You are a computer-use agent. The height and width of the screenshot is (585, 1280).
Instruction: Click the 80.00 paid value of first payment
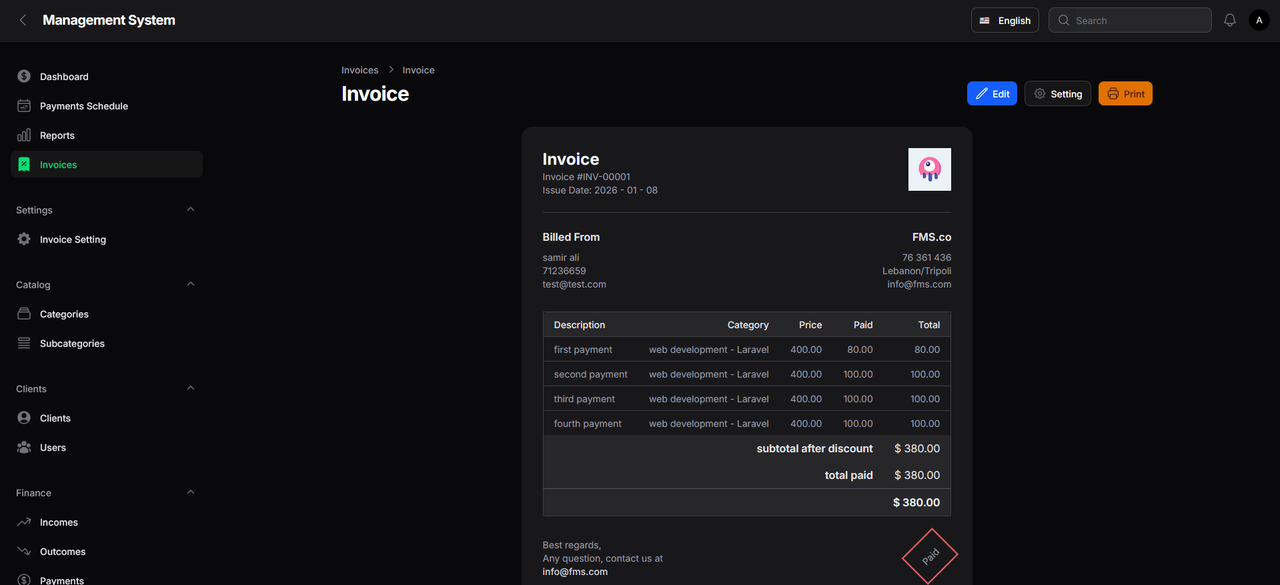[860, 350]
